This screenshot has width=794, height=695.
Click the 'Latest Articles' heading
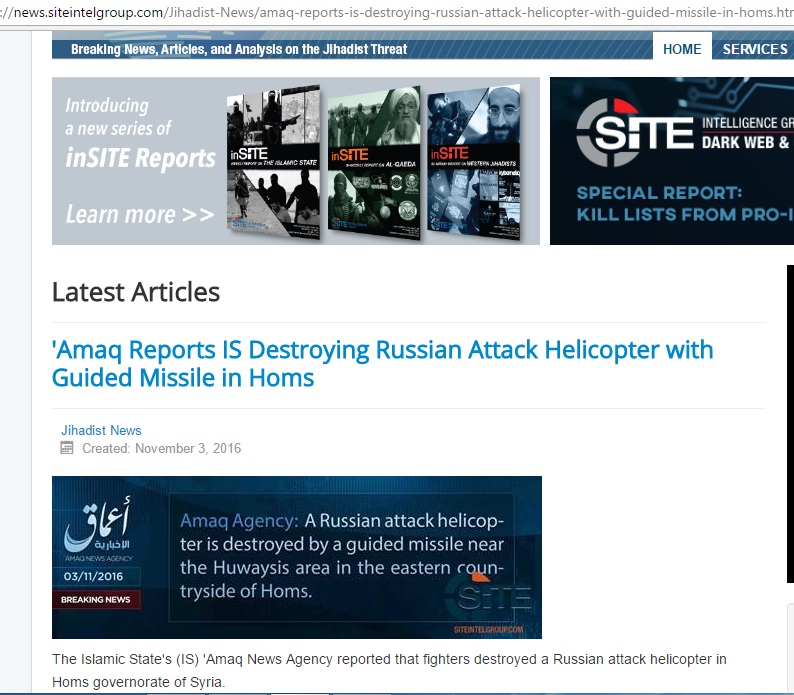tap(136, 292)
